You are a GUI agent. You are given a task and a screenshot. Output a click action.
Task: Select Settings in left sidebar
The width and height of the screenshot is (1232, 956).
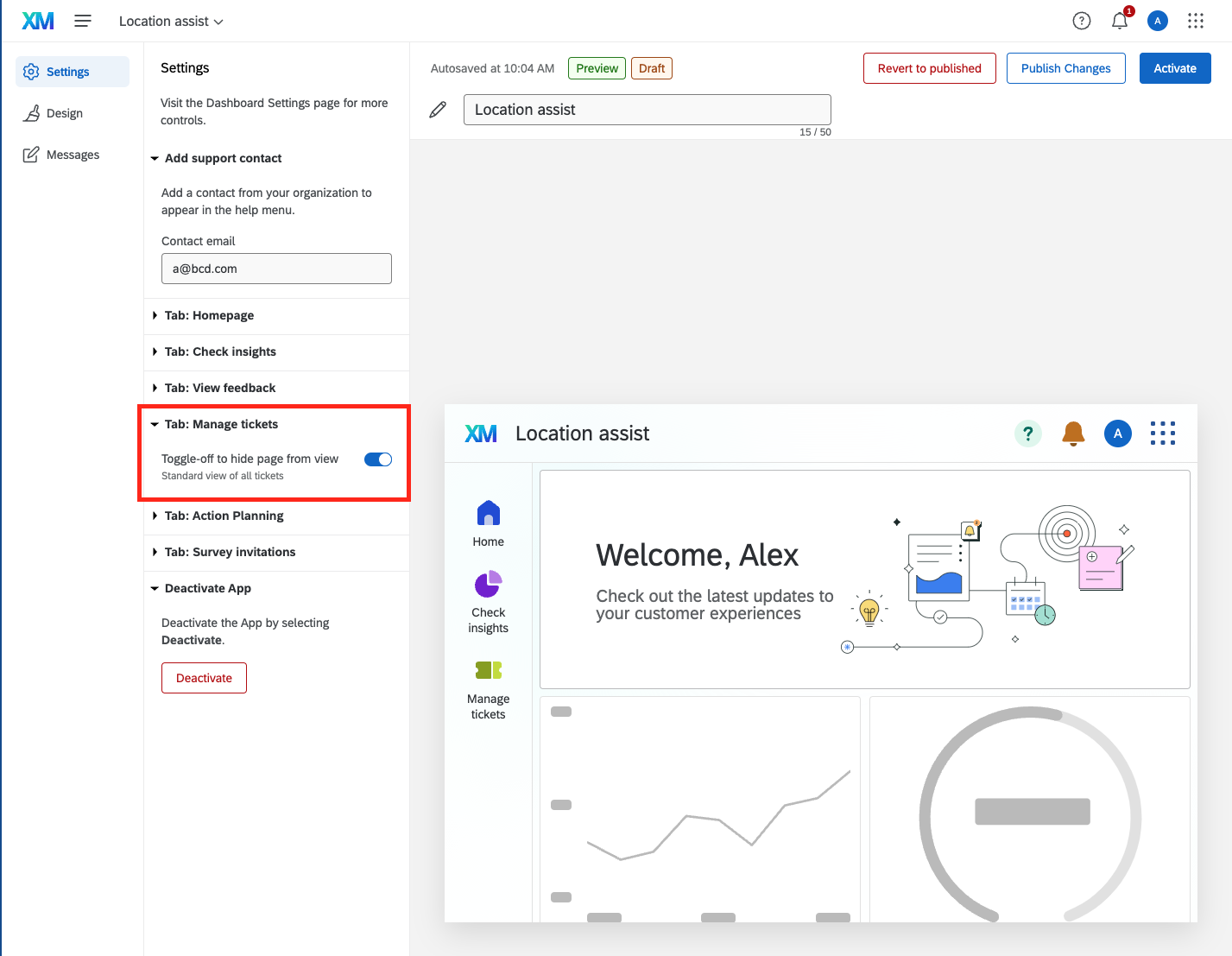pyautogui.click(x=73, y=72)
